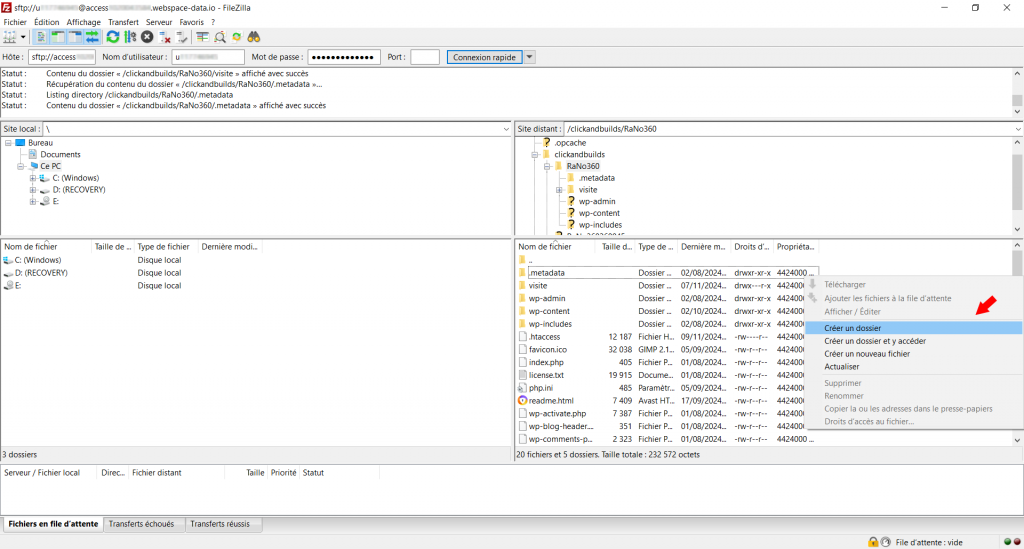Expand the visite folder in remote tree

click(x=559, y=190)
